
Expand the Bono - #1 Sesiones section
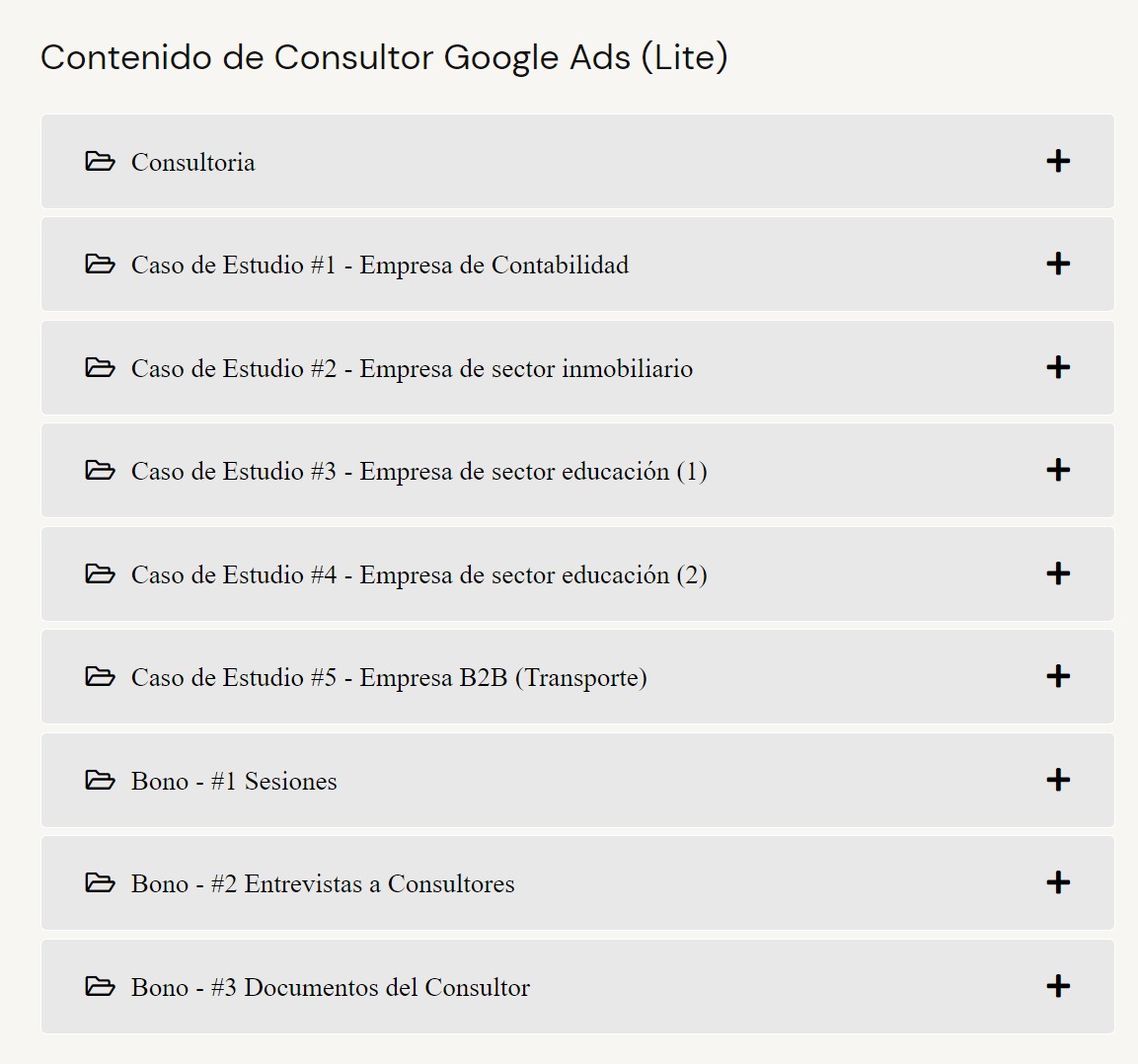(1057, 780)
